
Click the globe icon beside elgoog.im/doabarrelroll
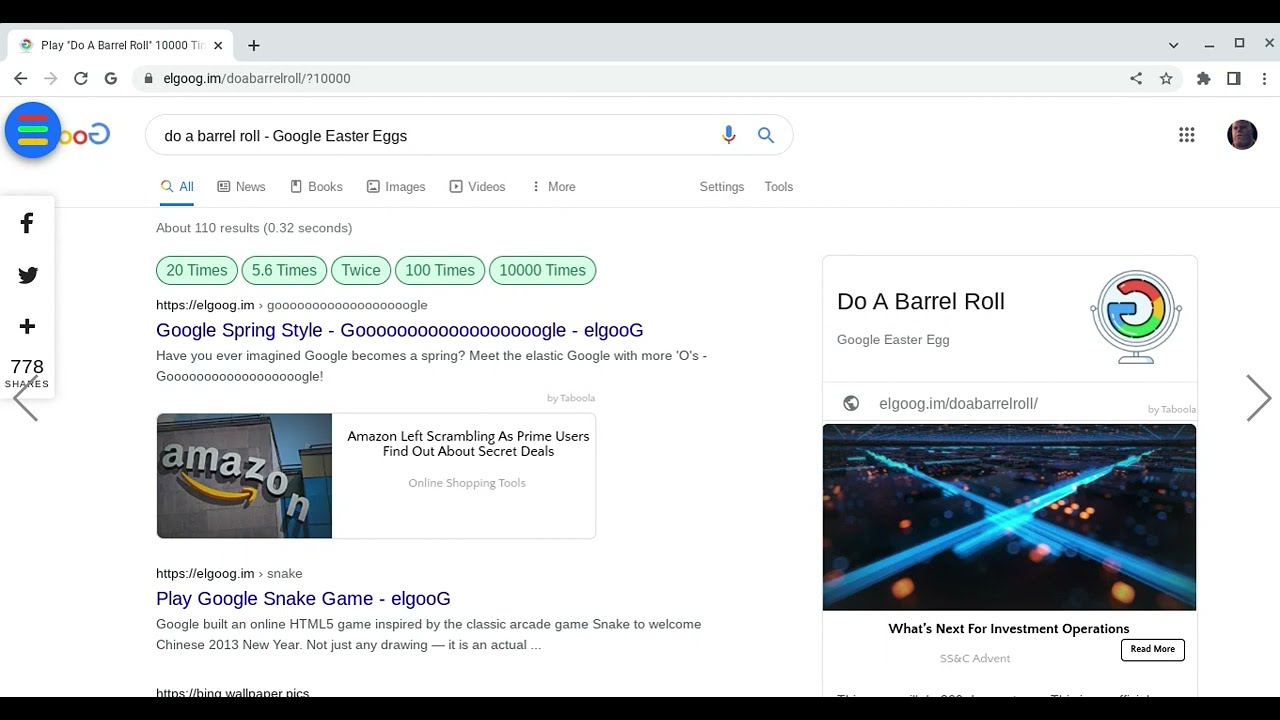(x=851, y=403)
